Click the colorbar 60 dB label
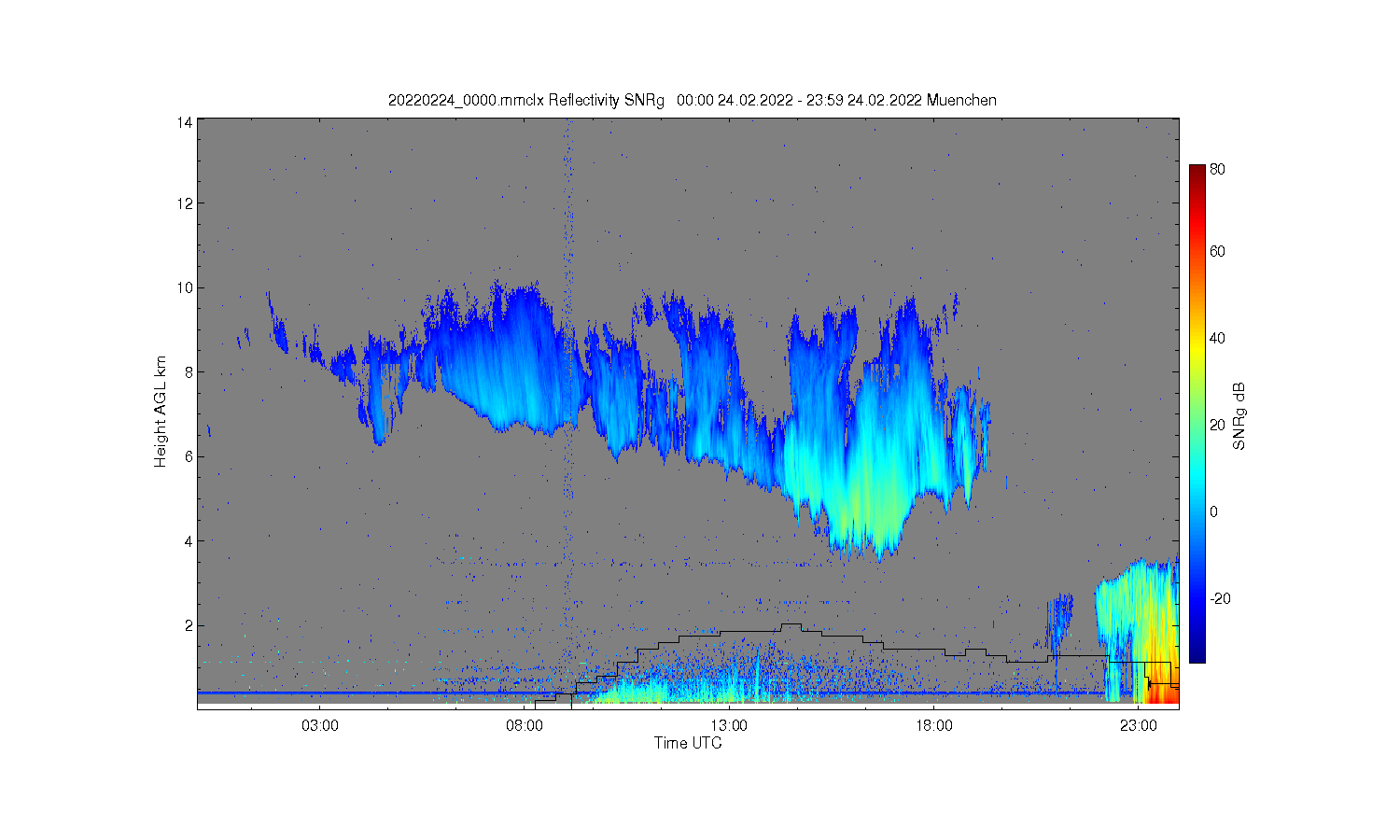 tap(1217, 251)
